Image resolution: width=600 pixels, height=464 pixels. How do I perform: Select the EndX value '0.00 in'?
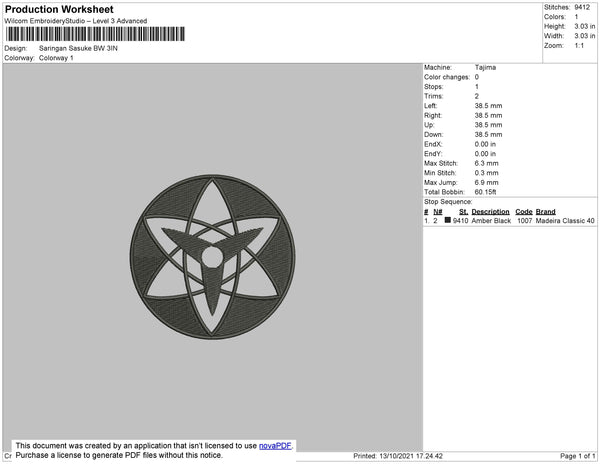tap(485, 144)
